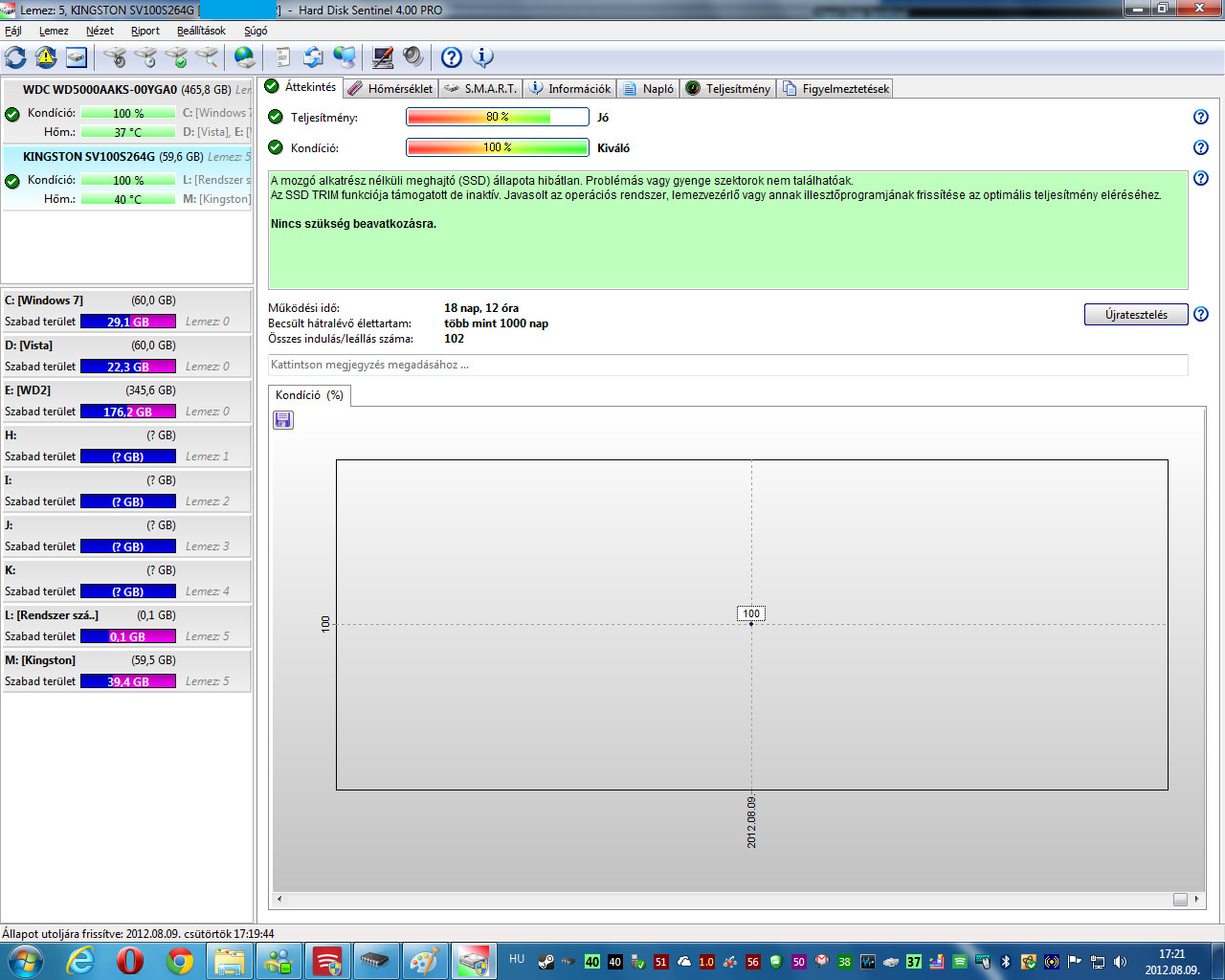
Task: Click the info speech bubble toolbar icon
Action: pyautogui.click(x=483, y=57)
